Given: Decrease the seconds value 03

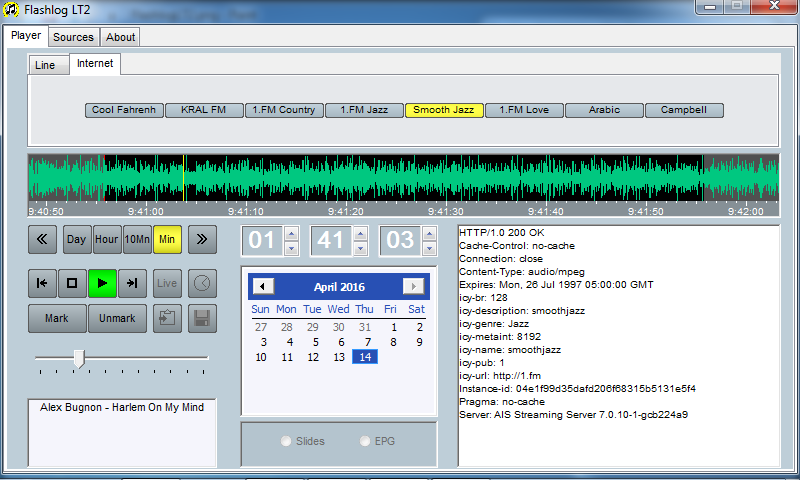Looking at the screenshot, I should (429, 248).
